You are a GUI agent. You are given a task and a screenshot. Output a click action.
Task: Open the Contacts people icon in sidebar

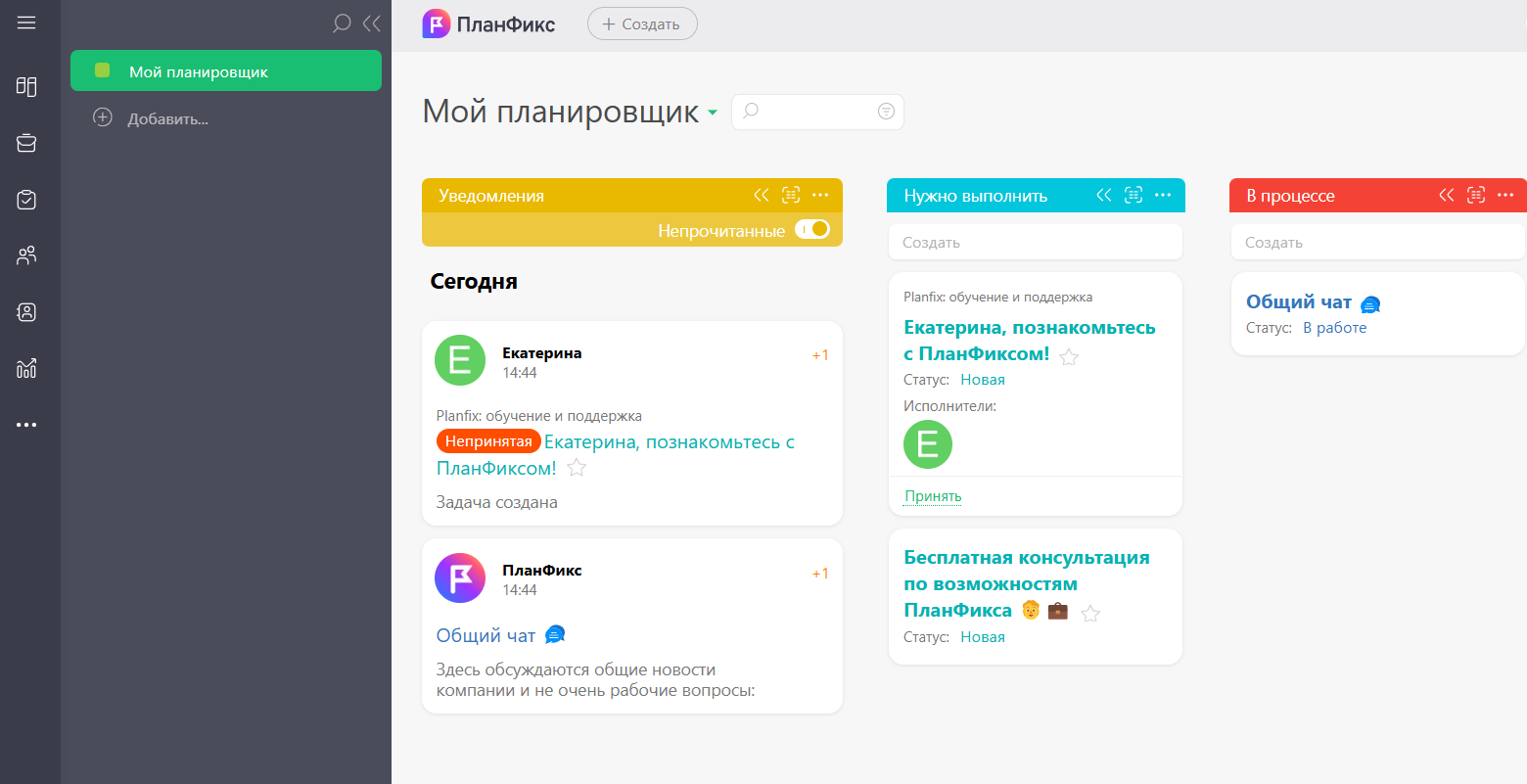coord(26,255)
